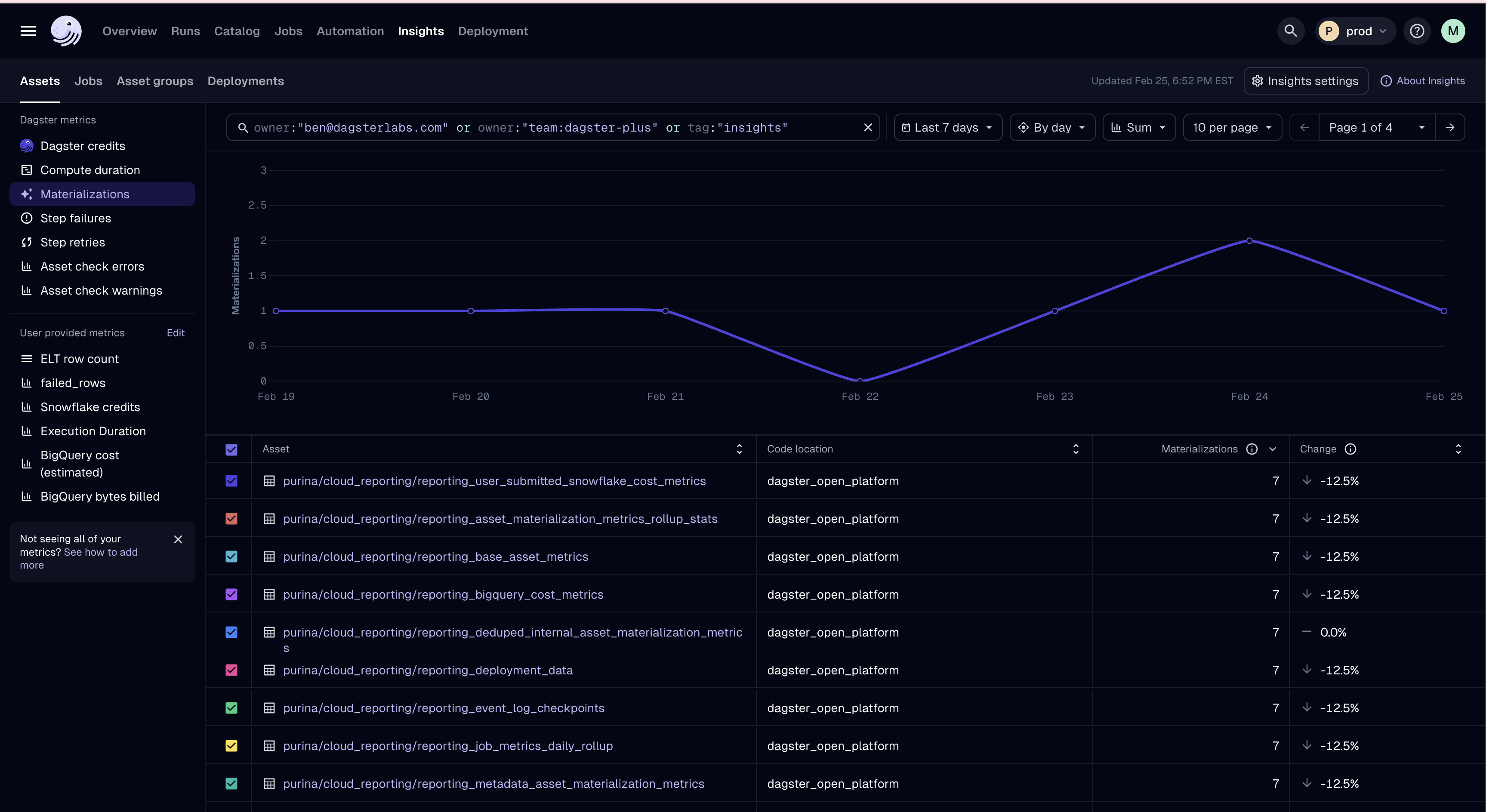Switch to the Asset groups tab
Image resolution: width=1486 pixels, height=812 pixels.
(154, 81)
